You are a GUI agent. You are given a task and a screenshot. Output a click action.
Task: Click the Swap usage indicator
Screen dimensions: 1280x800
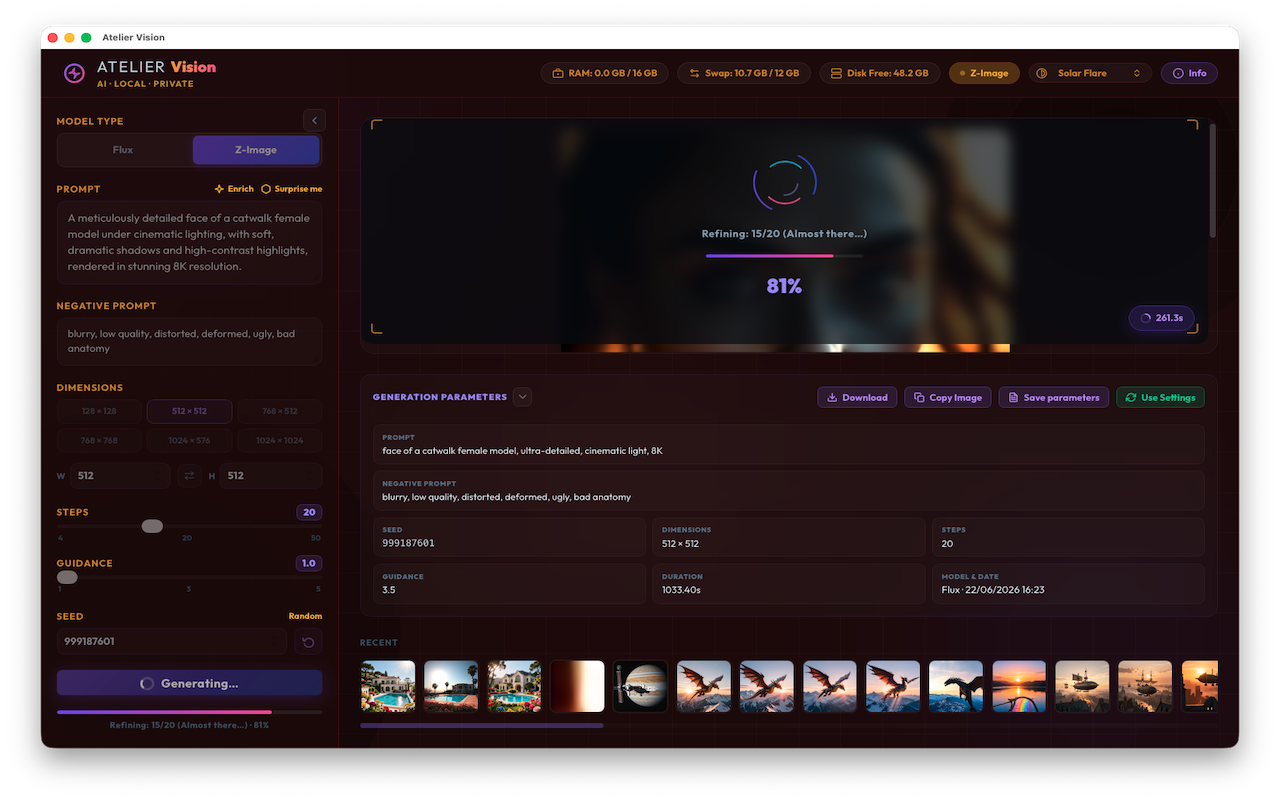tap(742, 73)
